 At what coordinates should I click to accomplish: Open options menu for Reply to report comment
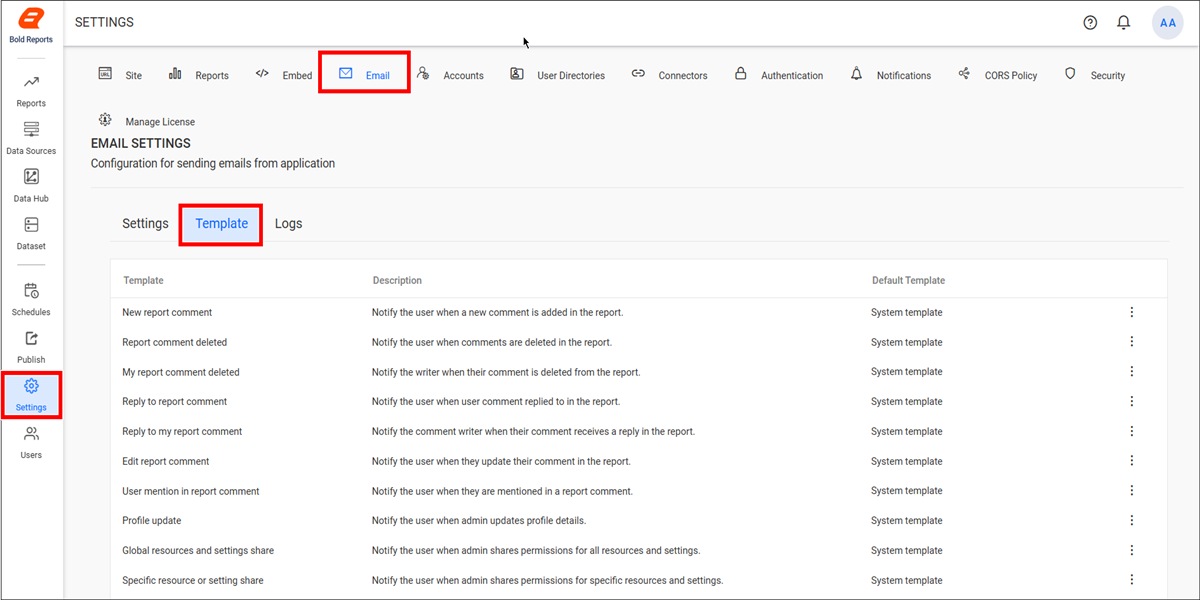click(x=1132, y=401)
